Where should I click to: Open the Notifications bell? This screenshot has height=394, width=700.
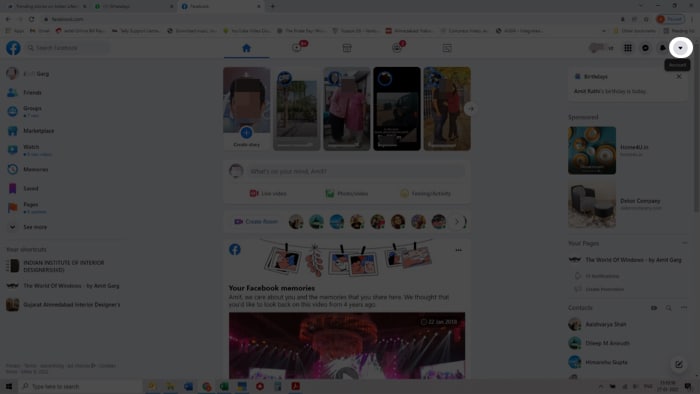point(662,48)
